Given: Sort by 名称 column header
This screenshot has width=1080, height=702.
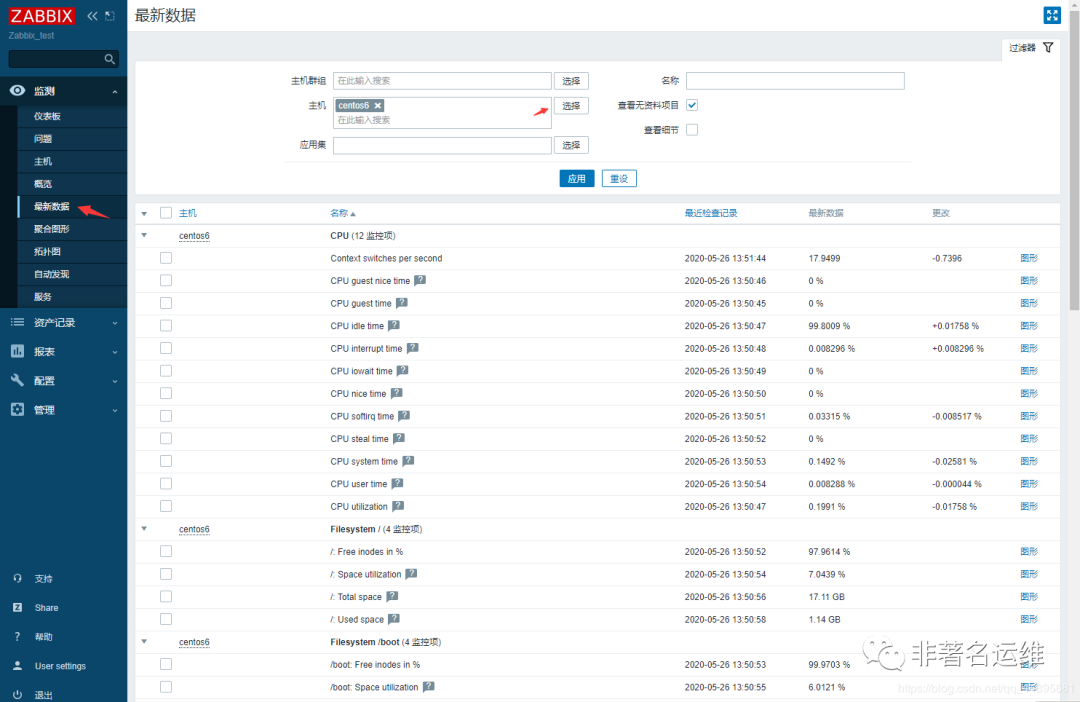Looking at the screenshot, I should 342,213.
